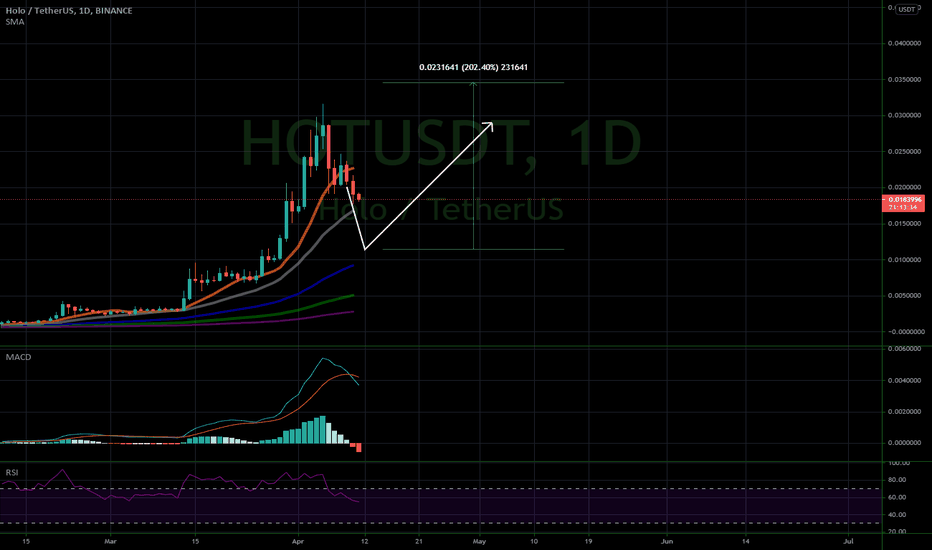Image resolution: width=932 pixels, height=550 pixels.
Task: Click the 0.0250000 price axis label
Action: [904, 152]
